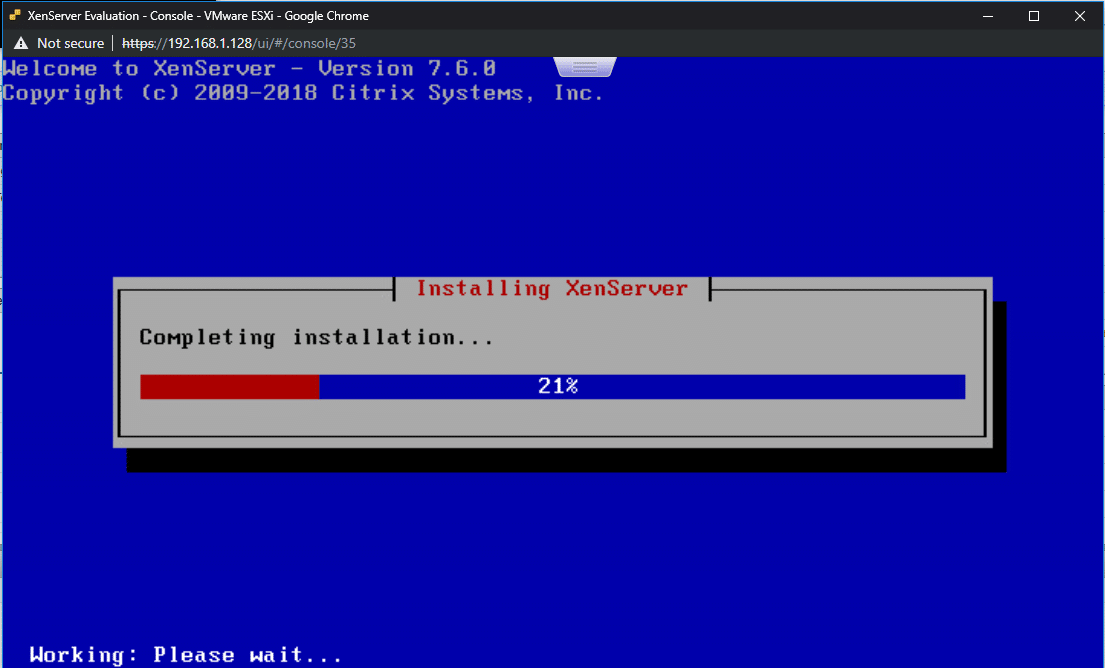The height and width of the screenshot is (668, 1105).
Task: Maximize the Chrome console window
Action: (x=1034, y=16)
